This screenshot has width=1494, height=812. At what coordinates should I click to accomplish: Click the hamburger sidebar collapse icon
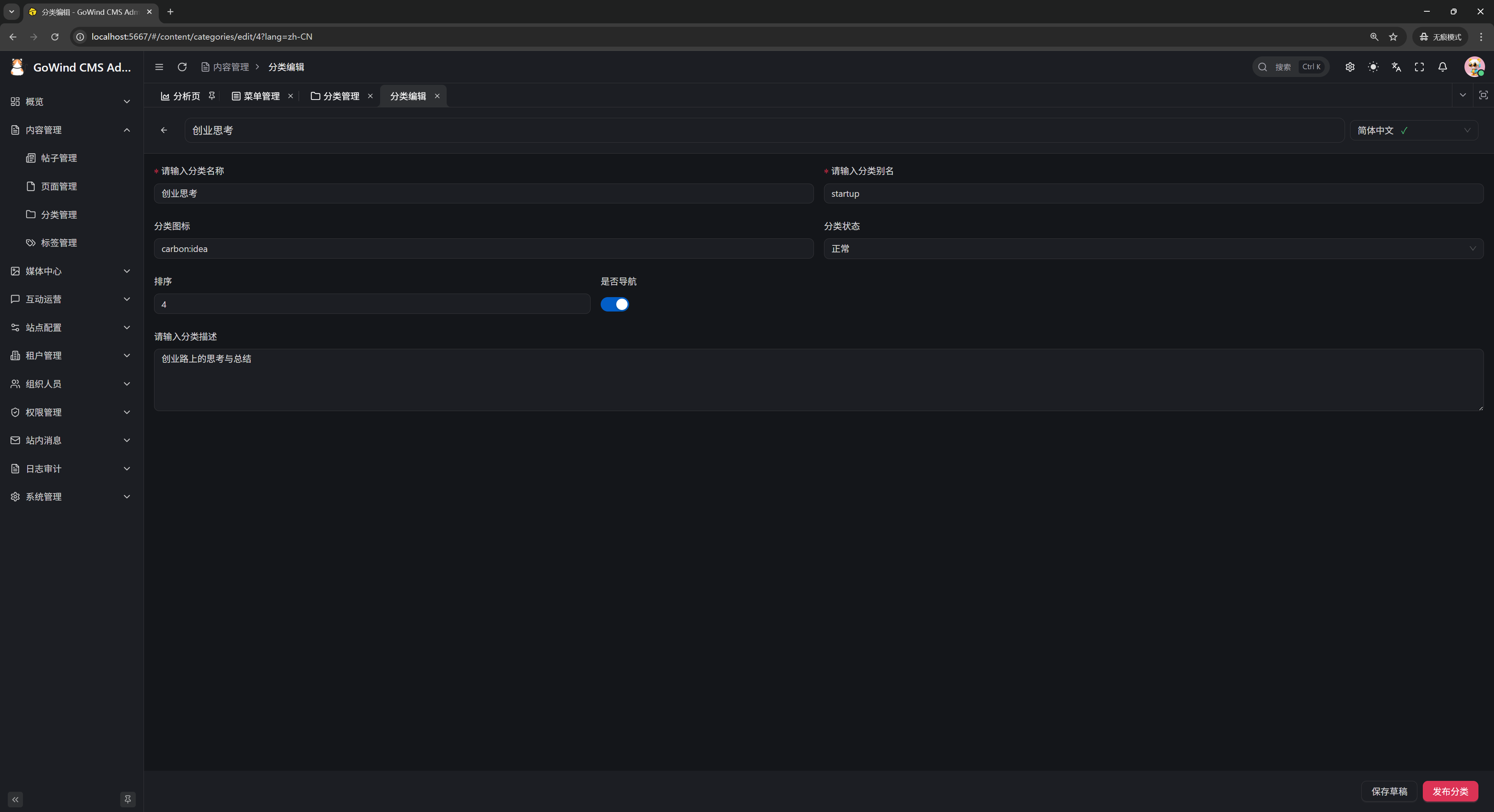159,67
